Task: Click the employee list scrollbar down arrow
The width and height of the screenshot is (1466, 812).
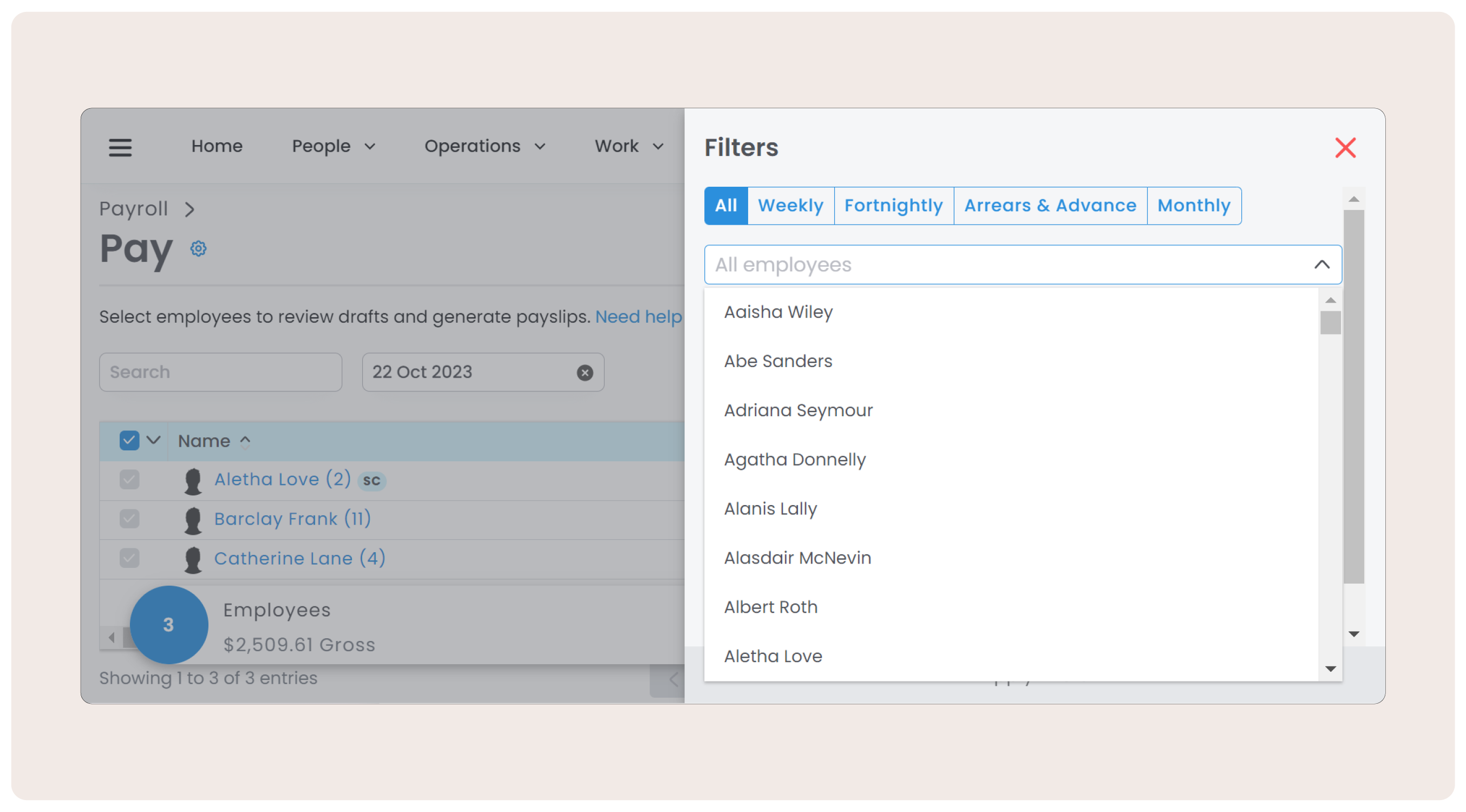Action: coord(1330,669)
